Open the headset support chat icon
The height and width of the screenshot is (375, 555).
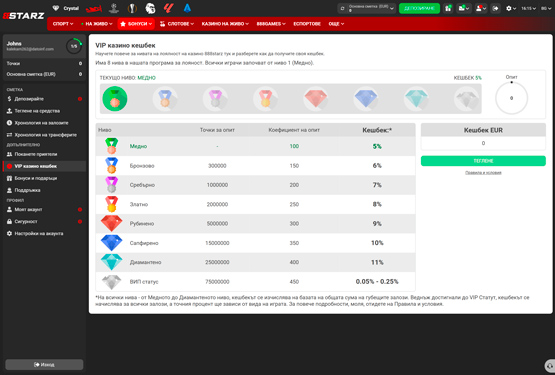[x=550, y=365]
